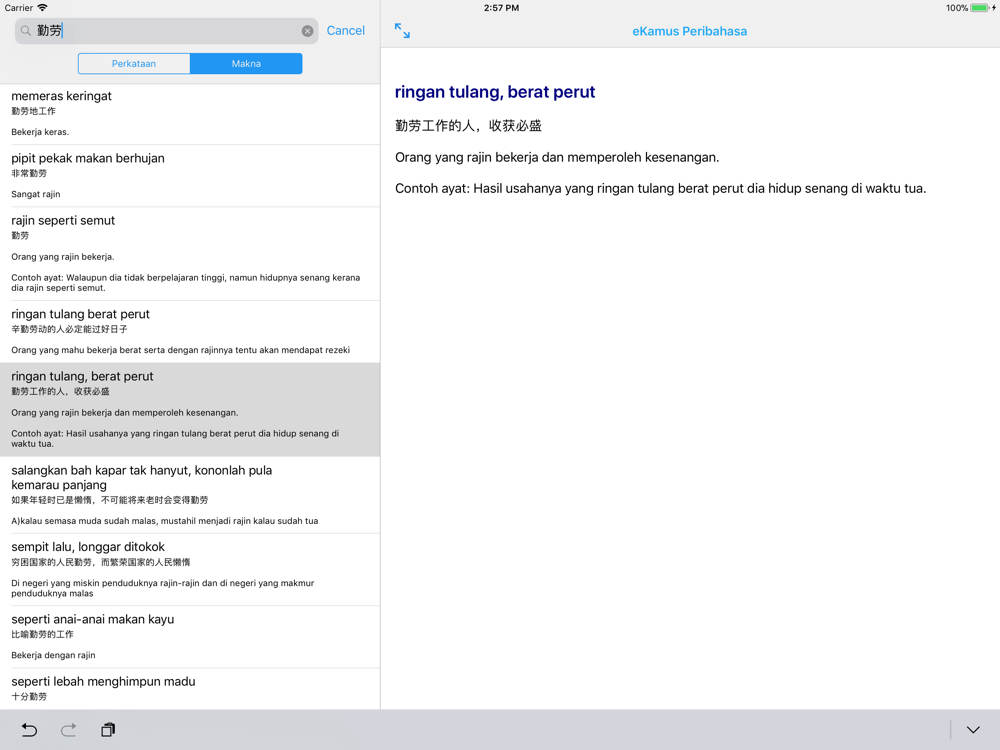
Task: Open the memeras keringat entry
Action: click(190, 114)
